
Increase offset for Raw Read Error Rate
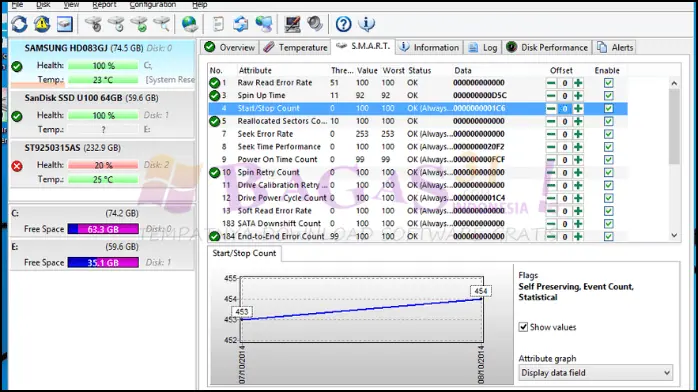[578, 83]
